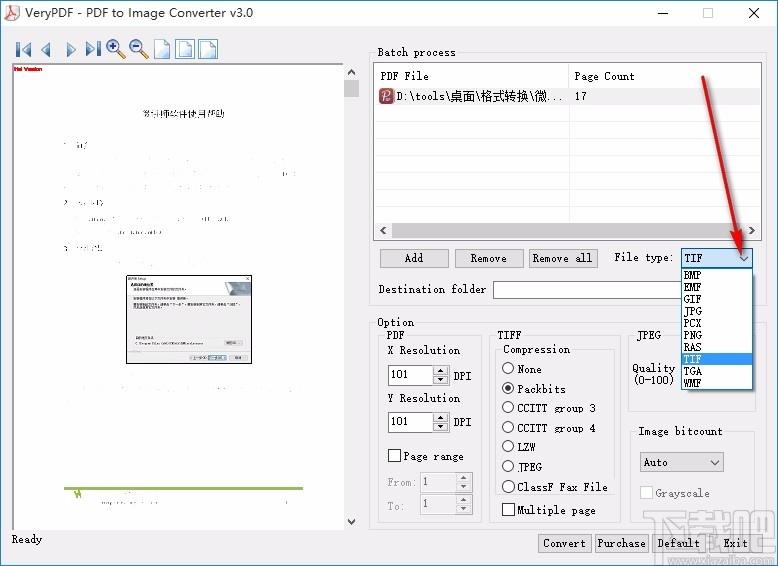
Task: Choose ClassF Fax File option
Action: tap(508, 487)
